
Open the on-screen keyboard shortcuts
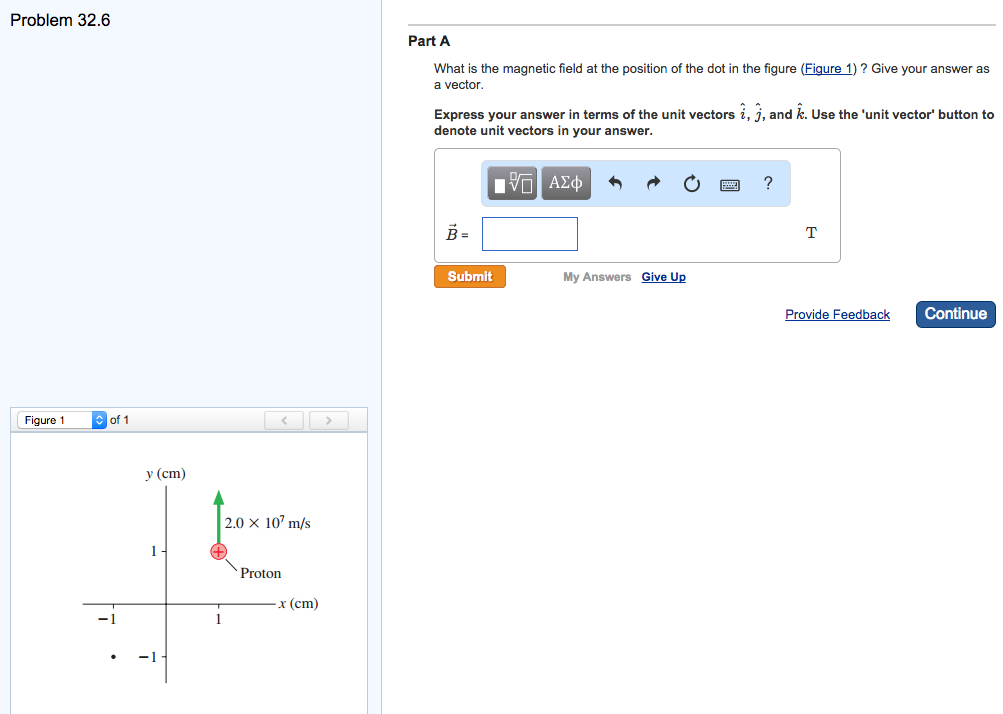[x=729, y=183]
